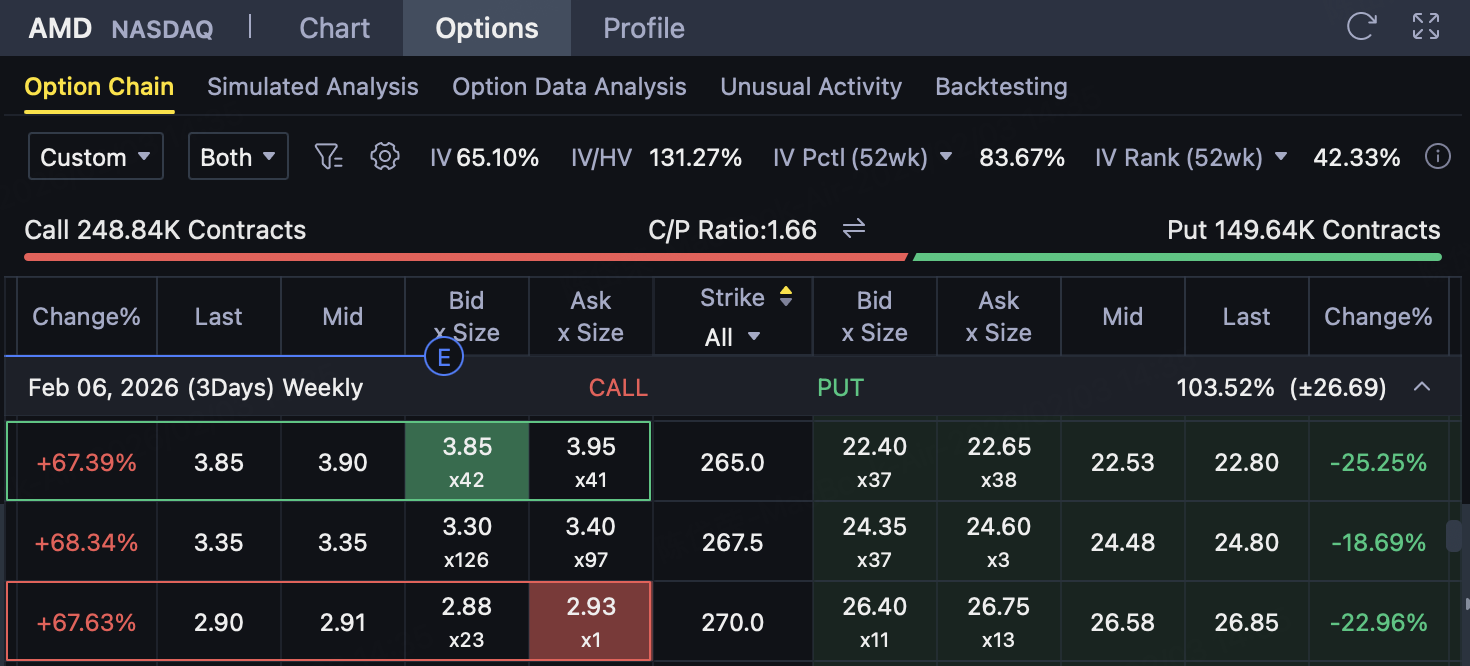Sort by the Strike arrows icon
The width and height of the screenshot is (1470, 666).
786,297
